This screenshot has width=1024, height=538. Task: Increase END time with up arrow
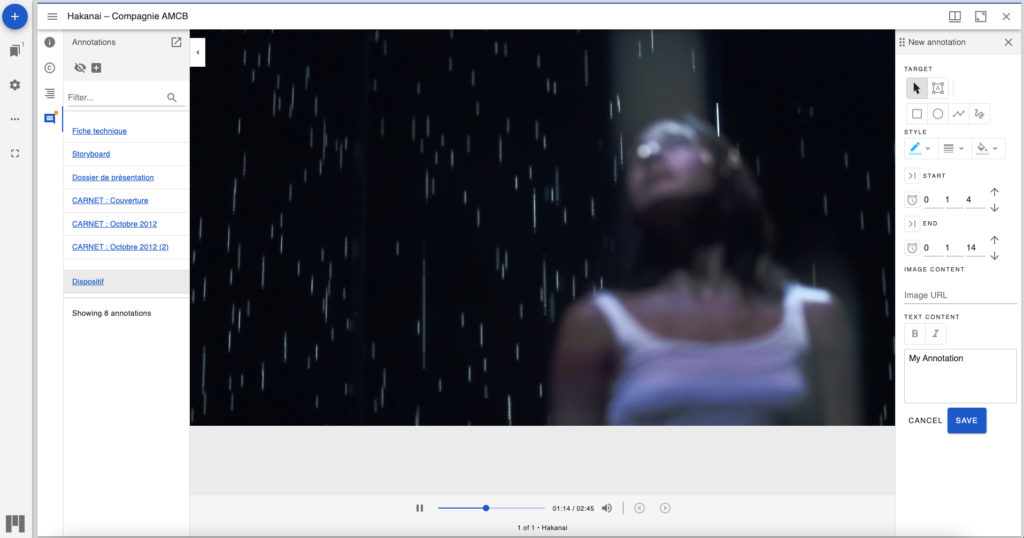(995, 240)
